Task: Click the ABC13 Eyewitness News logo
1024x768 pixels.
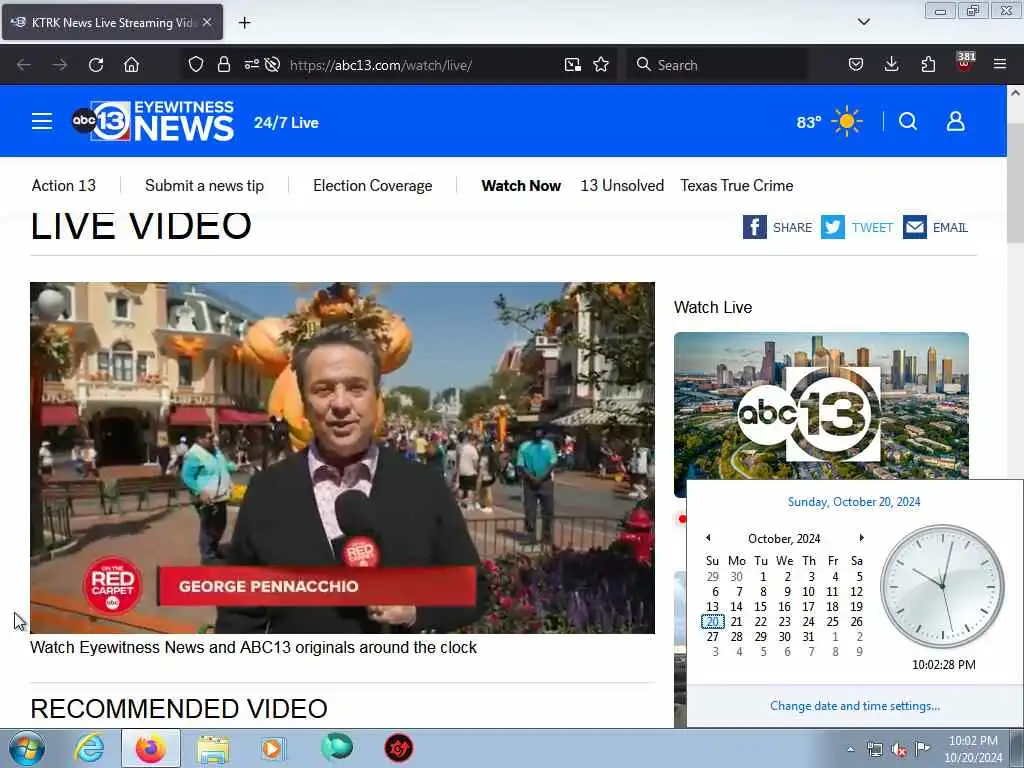Action: coord(153,121)
